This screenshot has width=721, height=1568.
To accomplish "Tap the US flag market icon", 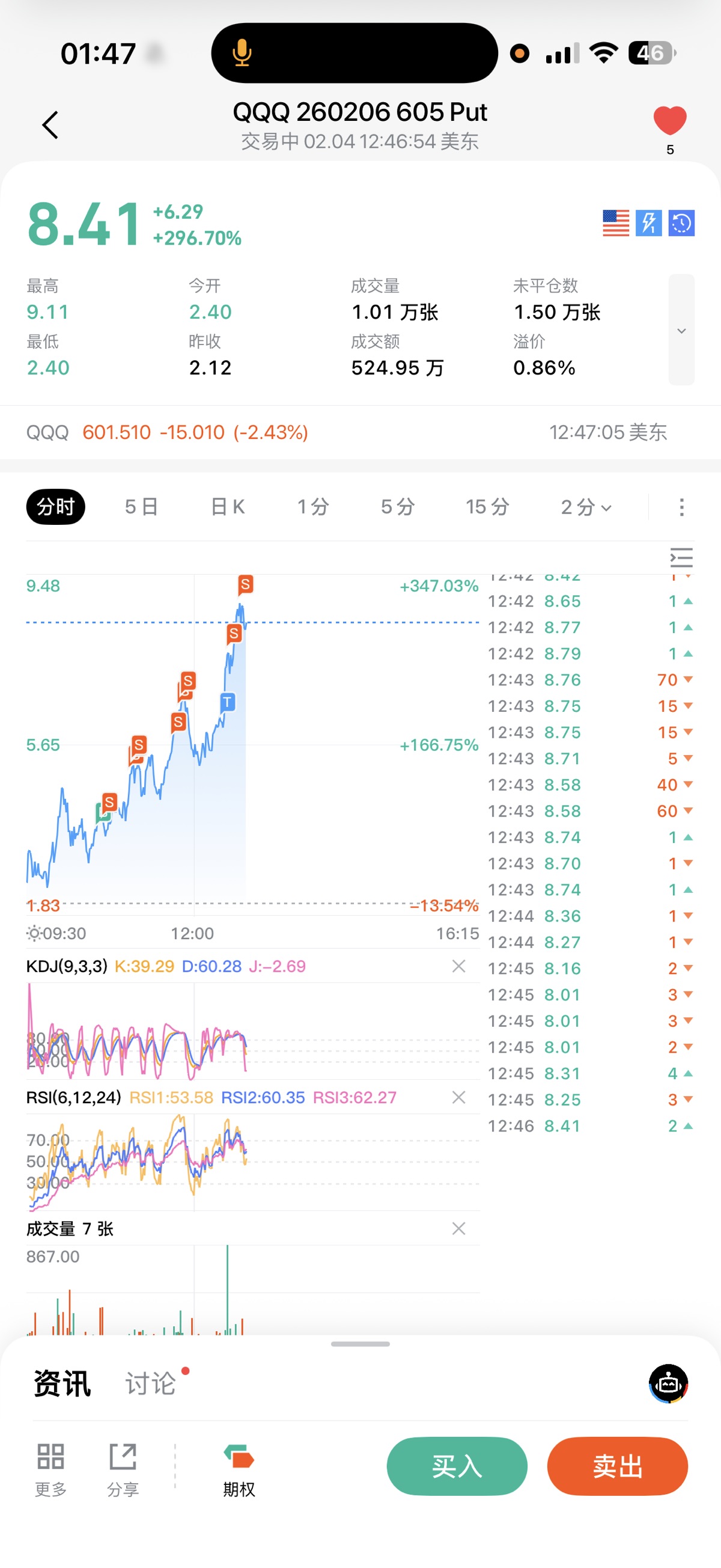I will [x=616, y=223].
